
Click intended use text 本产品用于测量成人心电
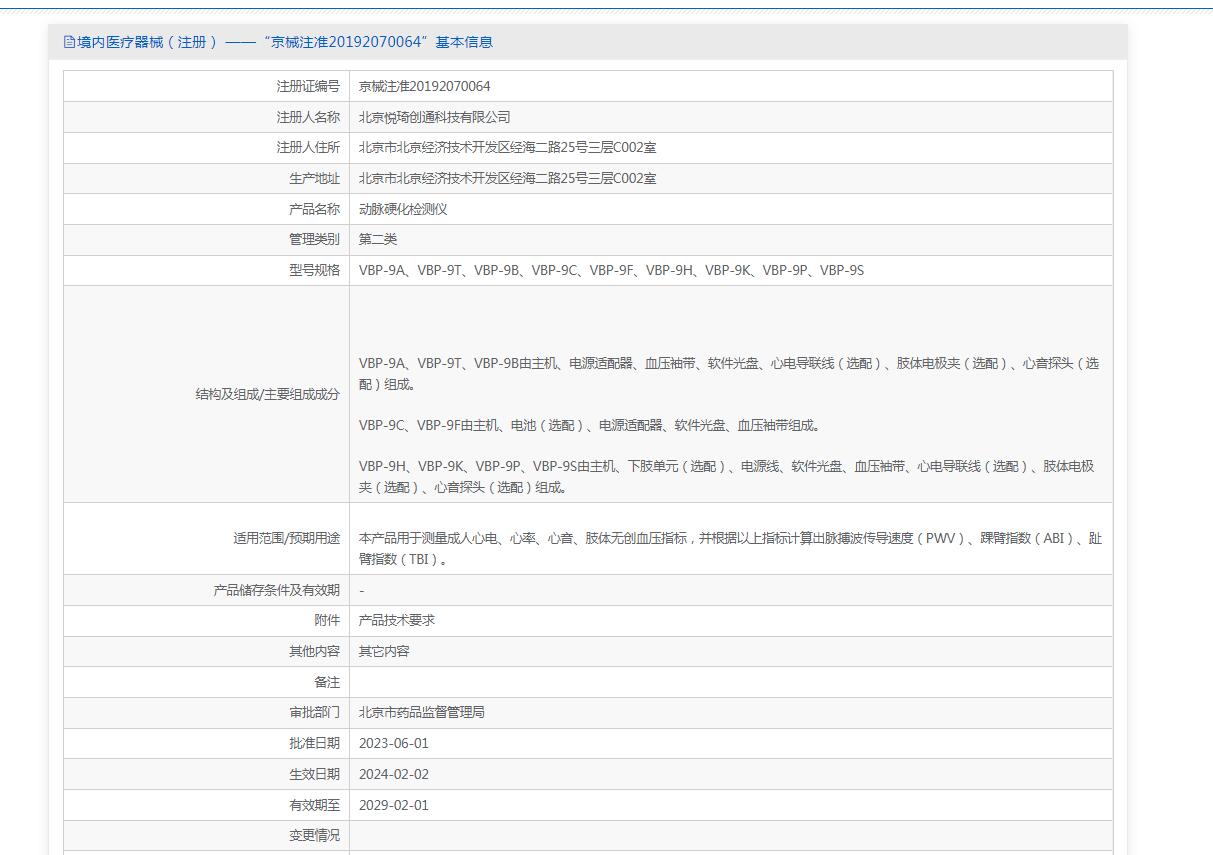731,548
